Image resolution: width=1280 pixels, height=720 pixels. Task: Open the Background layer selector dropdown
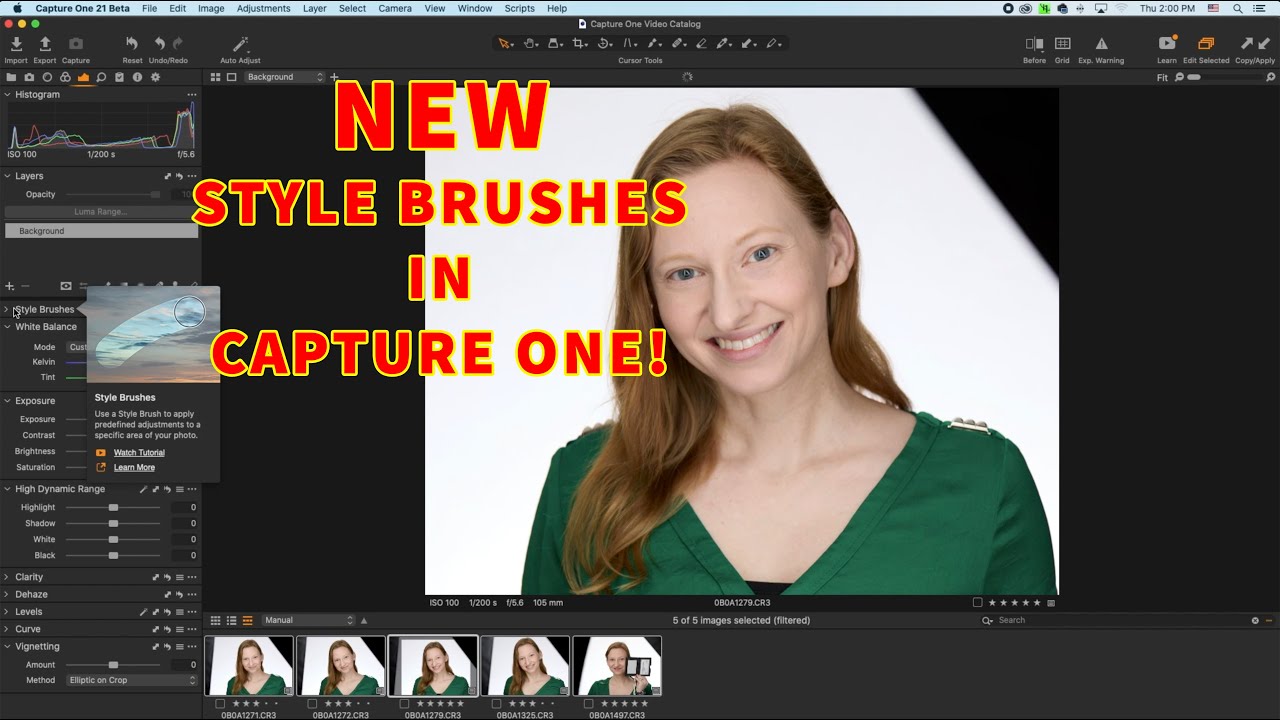coord(285,77)
